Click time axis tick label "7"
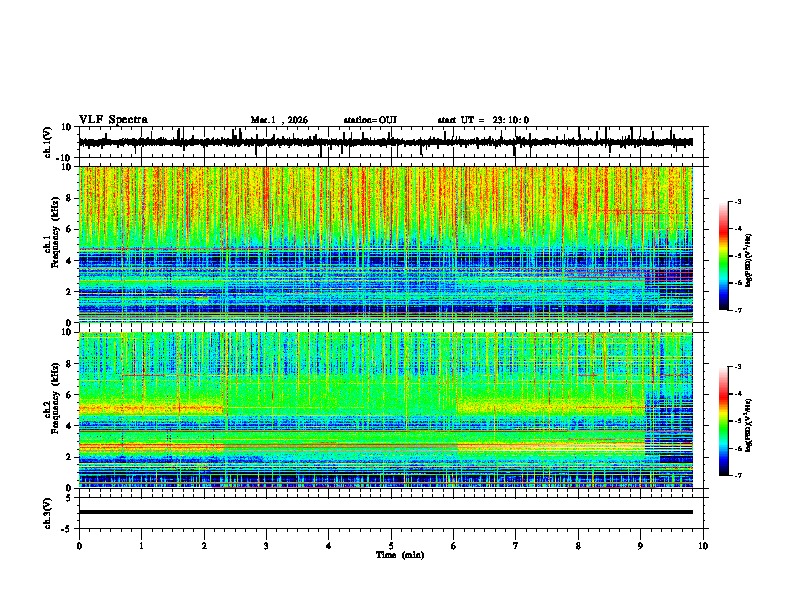Viewport: 792px width, 612px height. click(x=515, y=546)
